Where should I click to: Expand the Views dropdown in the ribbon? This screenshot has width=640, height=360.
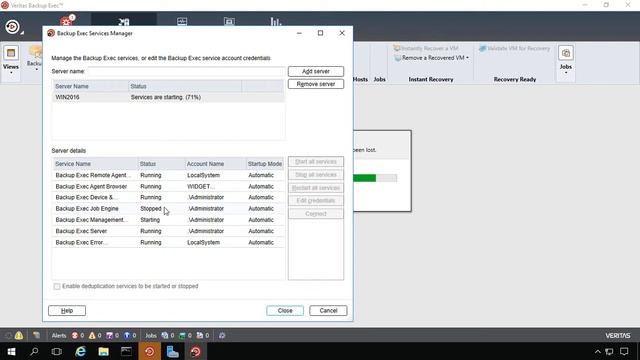[11, 73]
